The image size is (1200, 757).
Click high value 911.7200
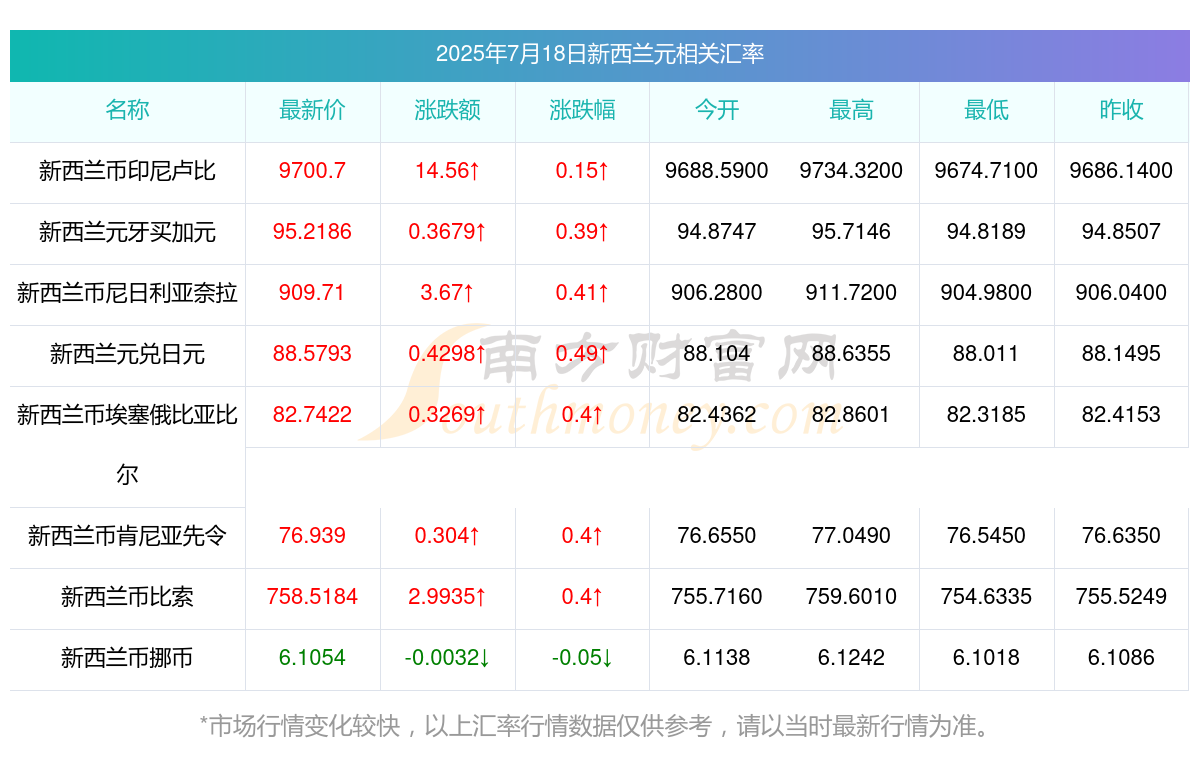coord(851,293)
